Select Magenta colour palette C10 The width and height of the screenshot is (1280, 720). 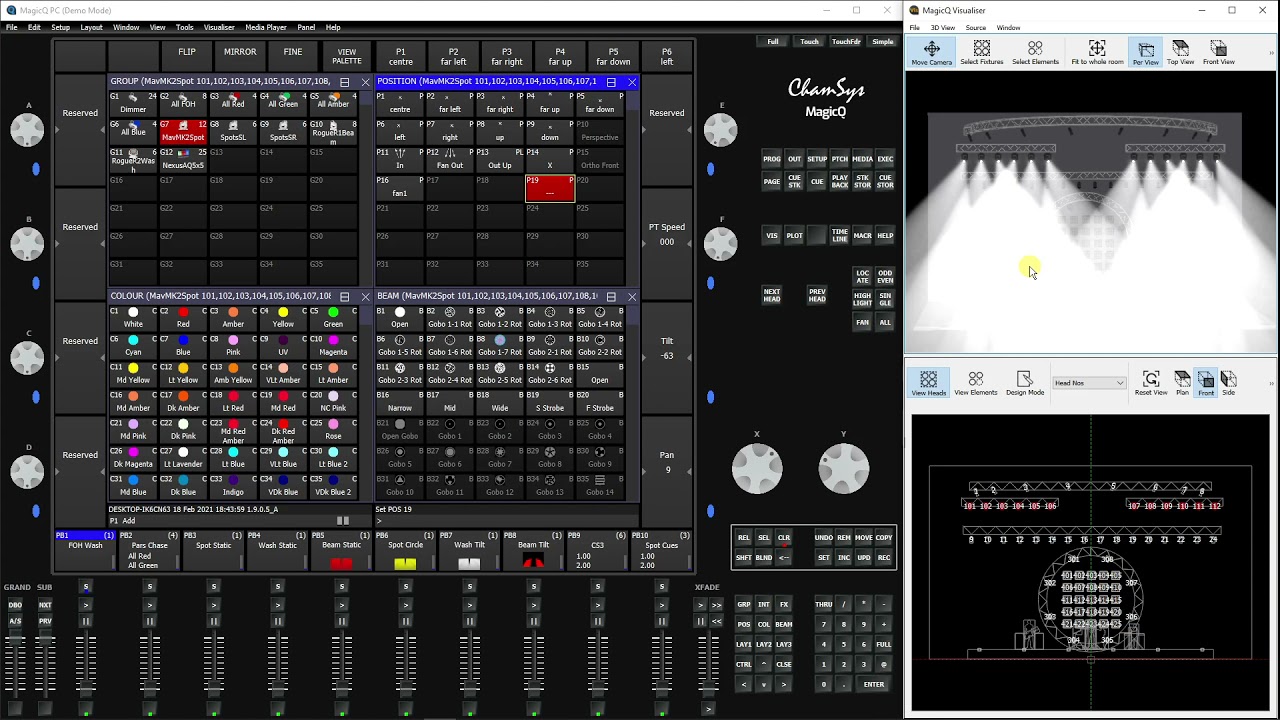click(333, 346)
